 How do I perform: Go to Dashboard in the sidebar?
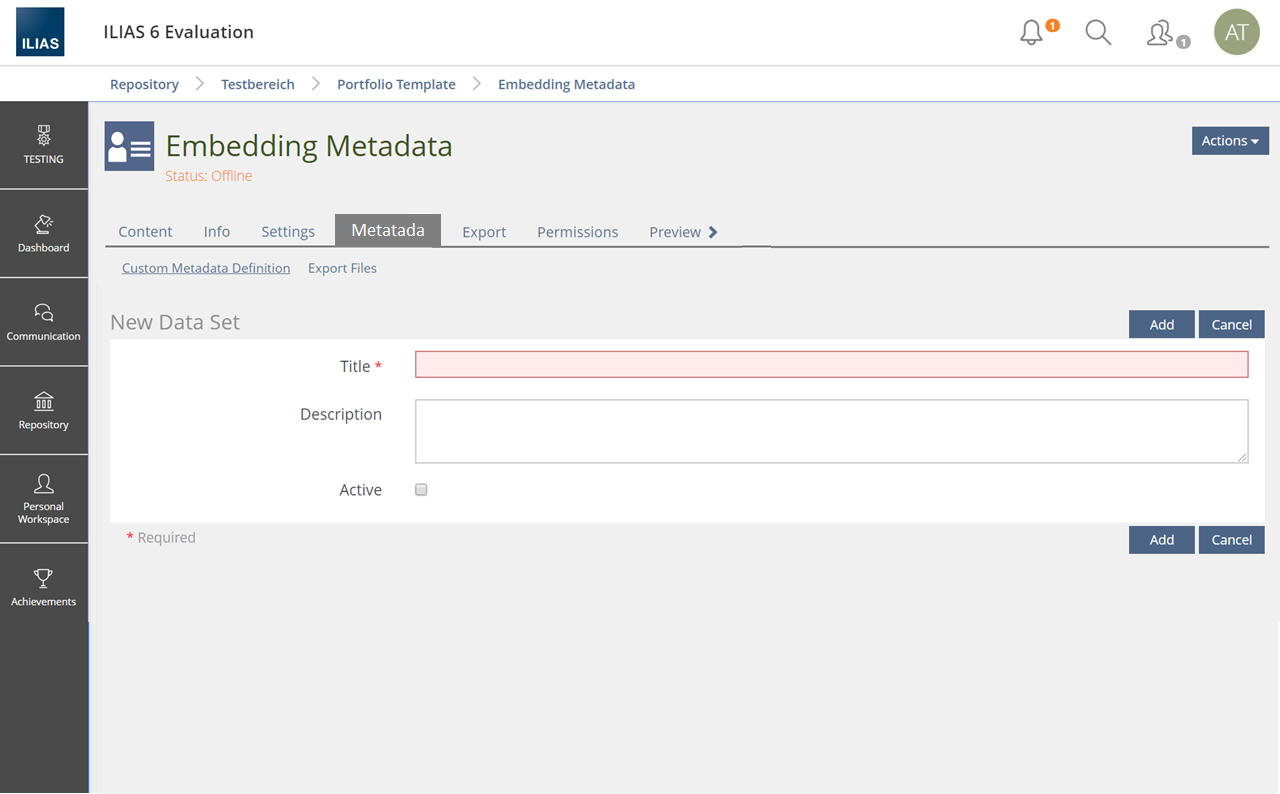tap(43, 233)
